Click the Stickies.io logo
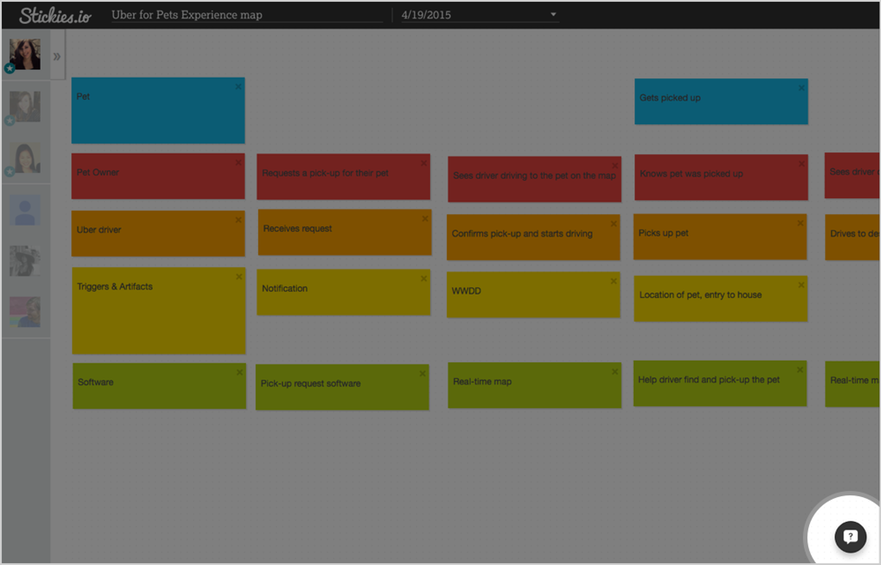This screenshot has height=565, width=881. point(55,15)
